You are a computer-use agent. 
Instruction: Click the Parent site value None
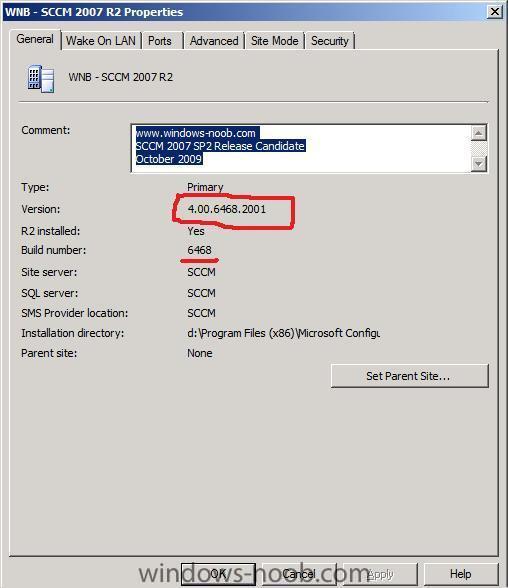pyautogui.click(x=200, y=353)
